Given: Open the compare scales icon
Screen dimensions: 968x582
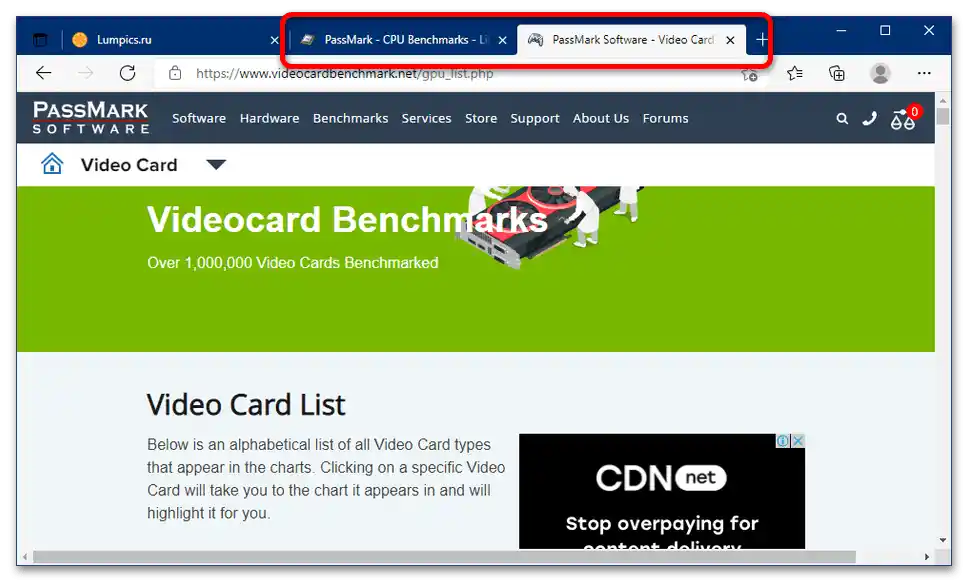Looking at the screenshot, I should coord(903,118).
